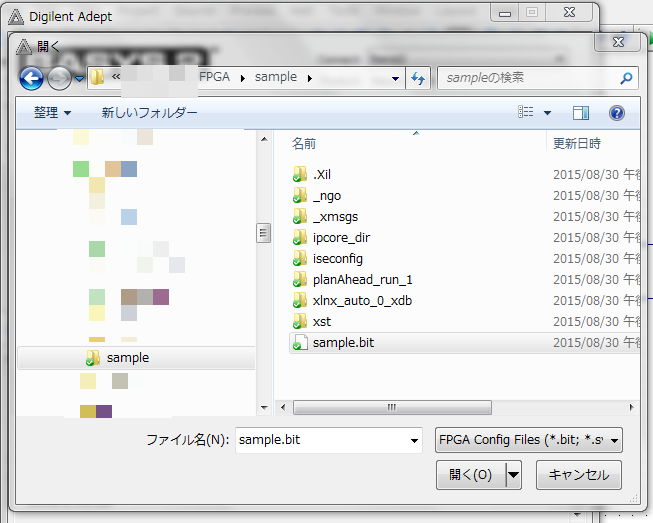Select the sample folder in navigation tree
The image size is (653, 523).
(127, 357)
